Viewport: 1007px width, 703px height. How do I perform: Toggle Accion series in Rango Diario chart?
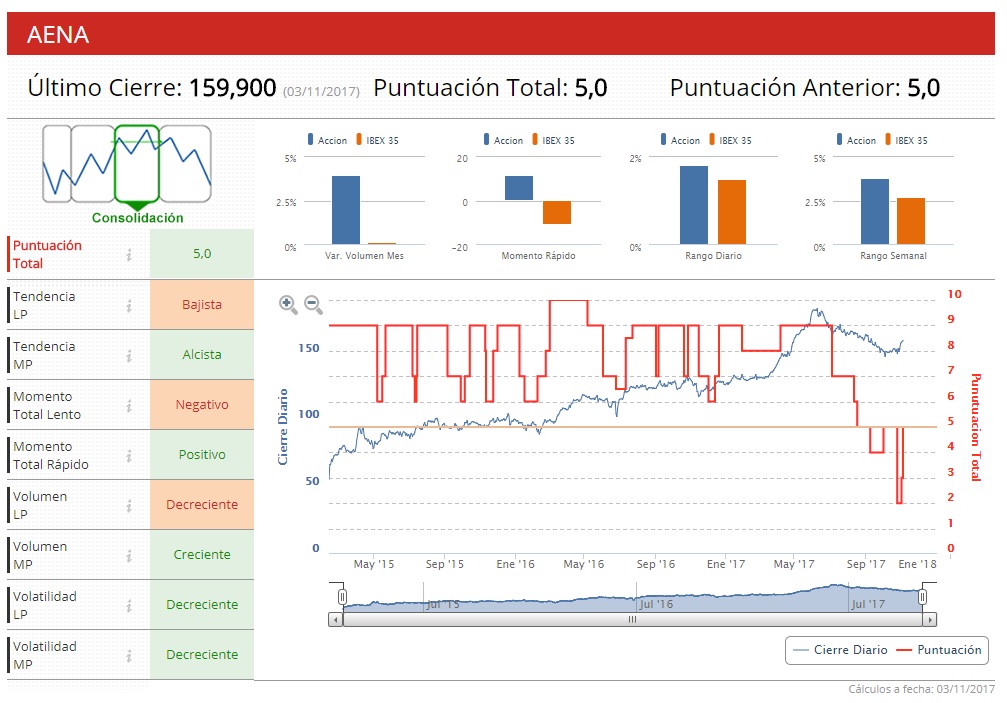tap(680, 140)
